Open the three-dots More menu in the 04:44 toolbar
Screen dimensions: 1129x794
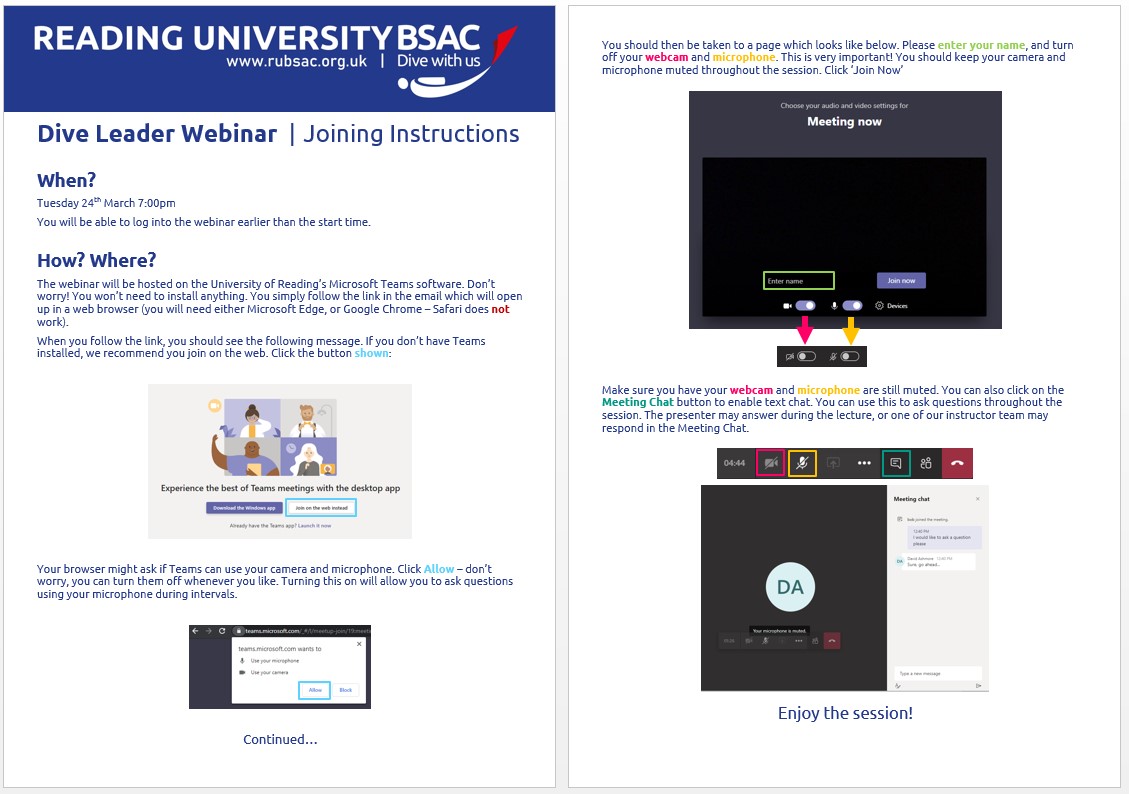[864, 464]
